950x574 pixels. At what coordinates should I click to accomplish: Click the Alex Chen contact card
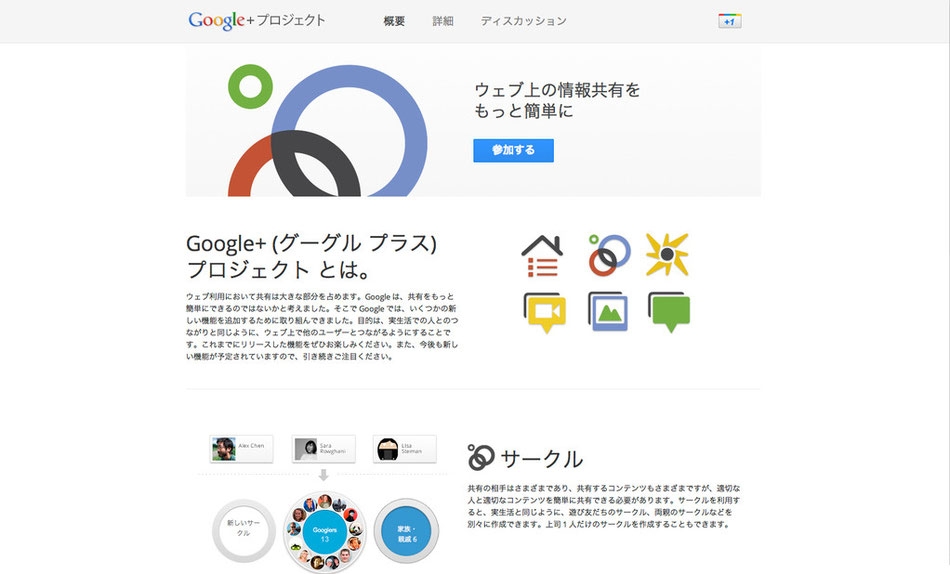point(241,449)
